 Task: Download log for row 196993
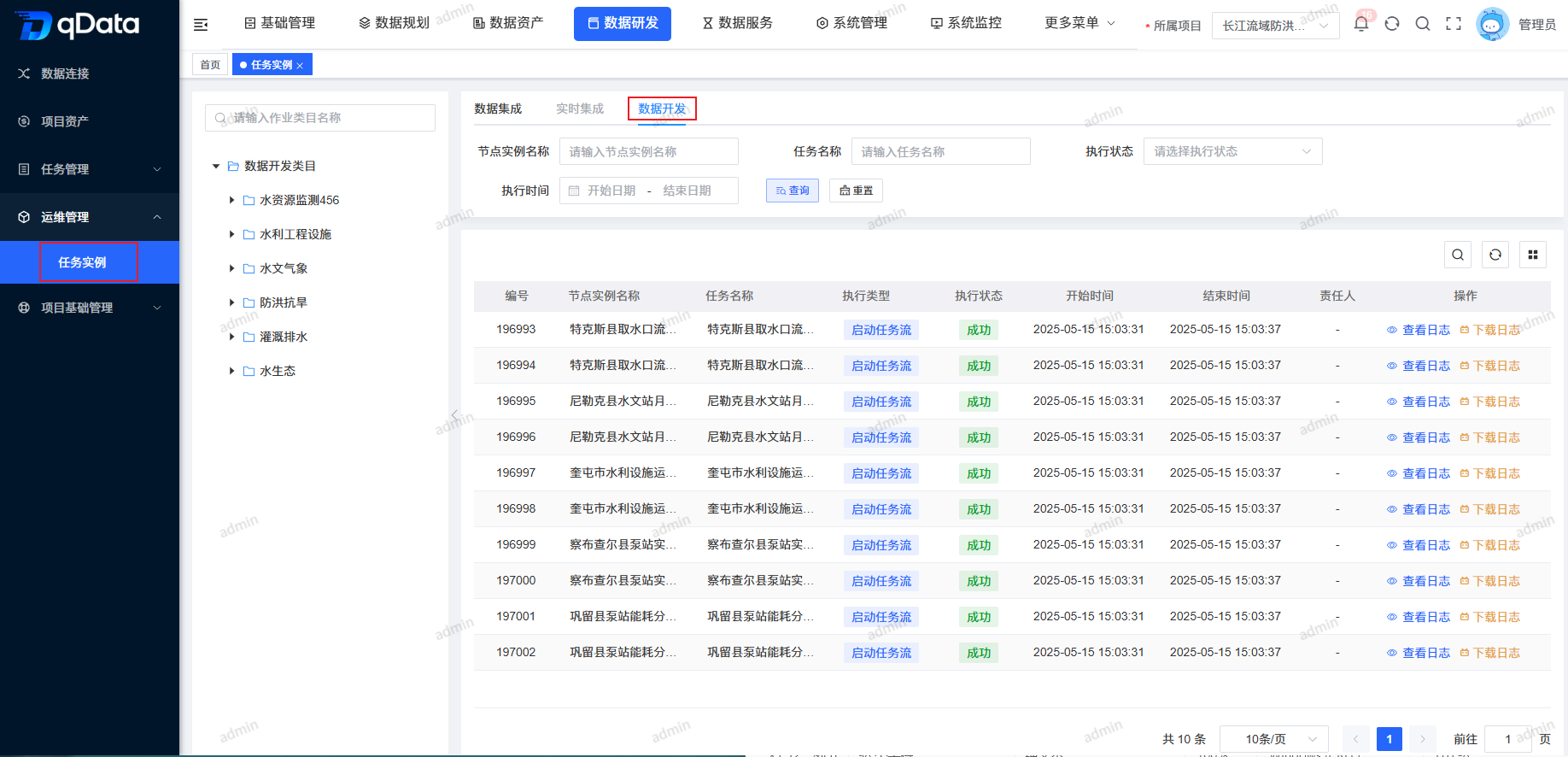[x=1490, y=330]
